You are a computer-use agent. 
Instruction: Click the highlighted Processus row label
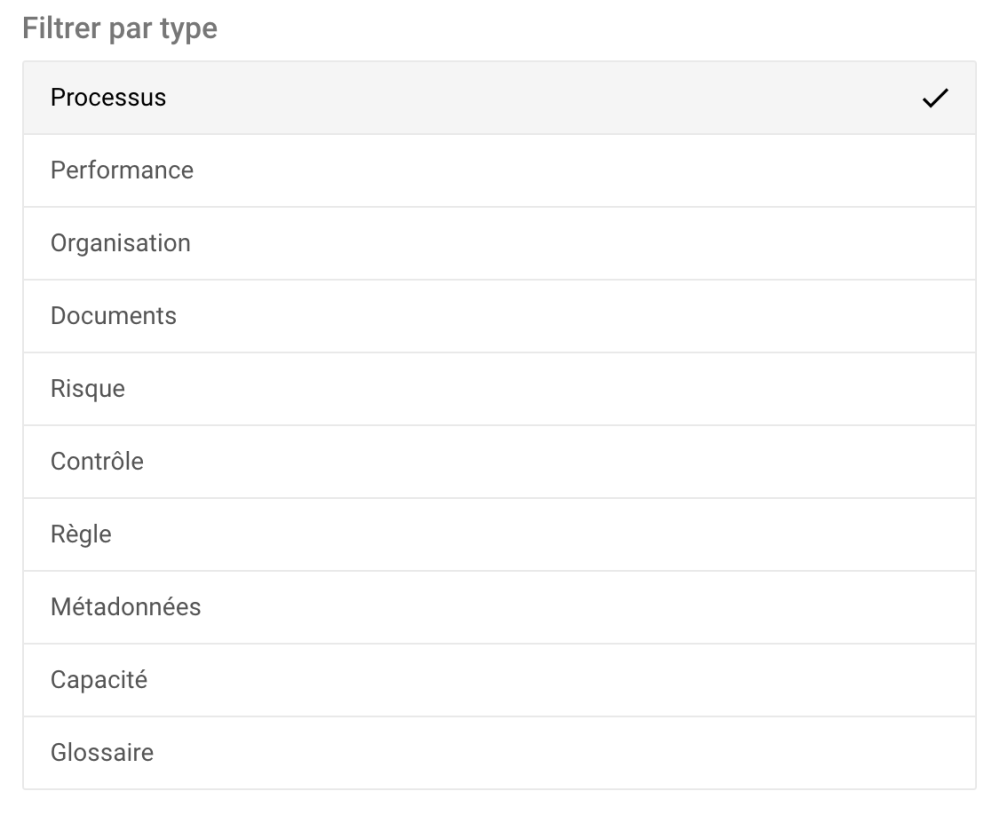[108, 98]
